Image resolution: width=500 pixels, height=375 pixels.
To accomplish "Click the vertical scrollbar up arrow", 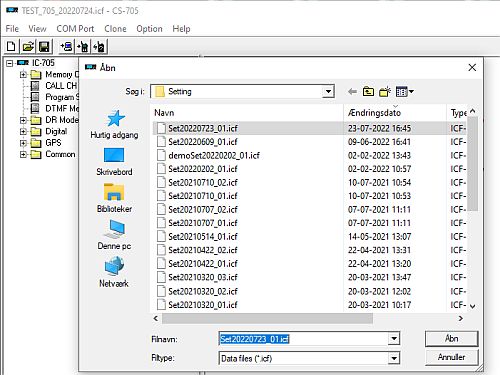I will [473, 111].
